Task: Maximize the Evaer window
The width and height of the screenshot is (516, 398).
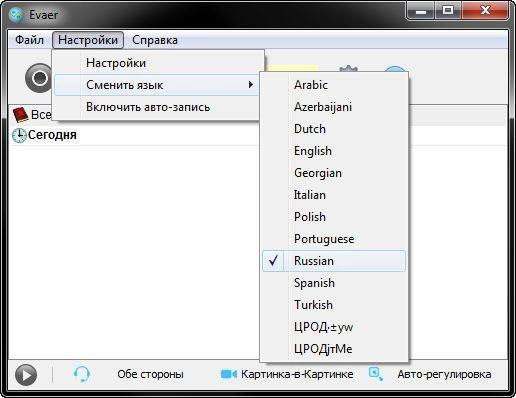Action: tap(448, 11)
